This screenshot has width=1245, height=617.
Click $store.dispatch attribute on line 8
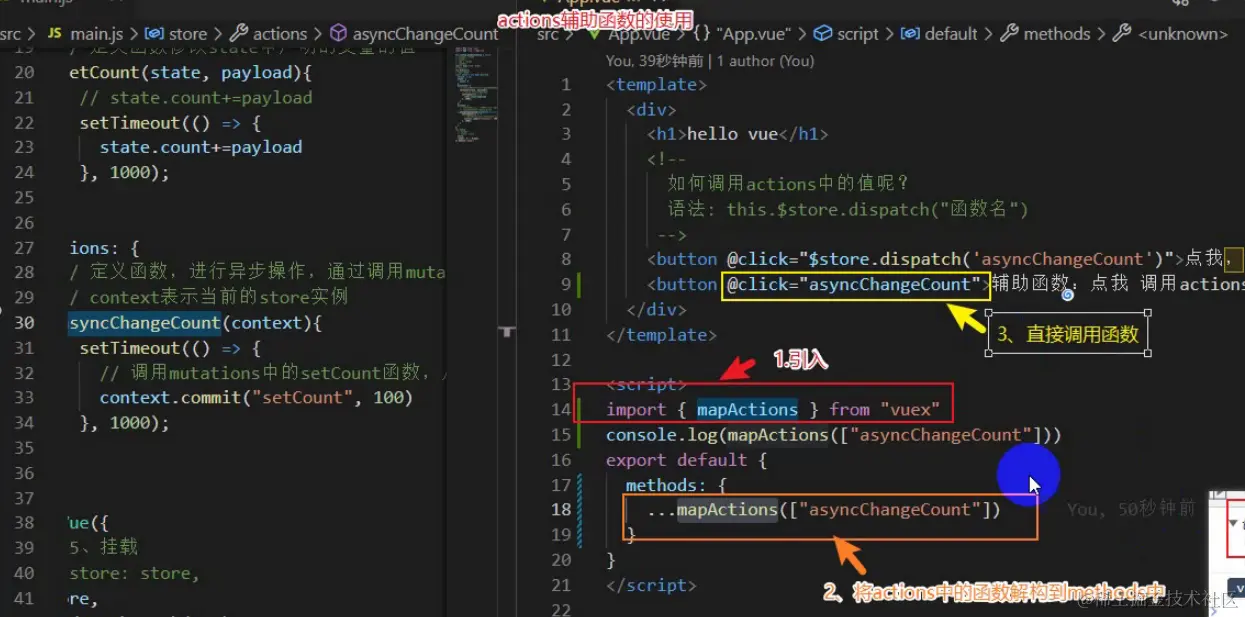pos(946,259)
